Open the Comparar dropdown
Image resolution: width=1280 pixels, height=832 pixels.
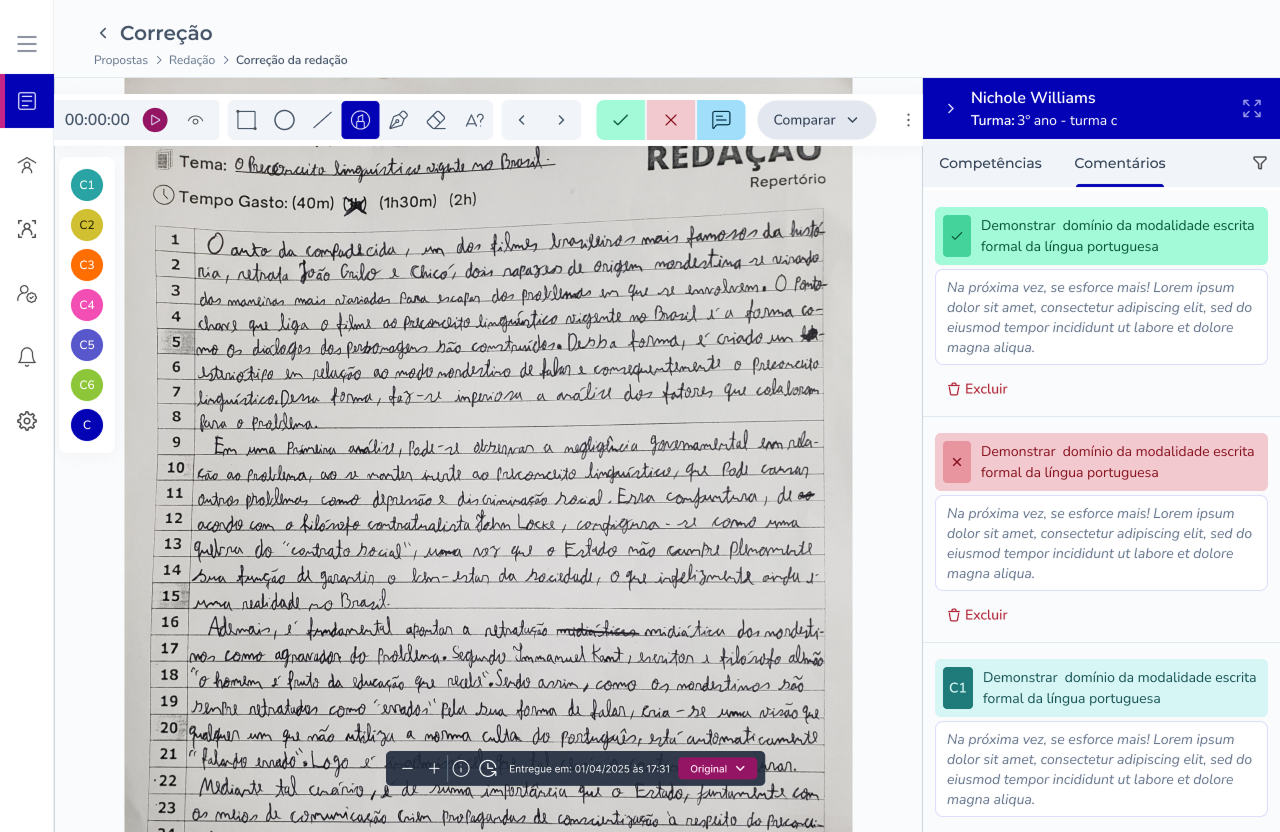tap(816, 120)
